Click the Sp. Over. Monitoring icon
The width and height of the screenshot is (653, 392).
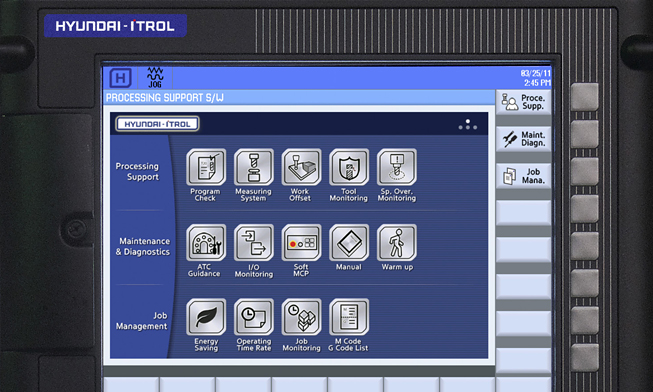[x=397, y=167]
